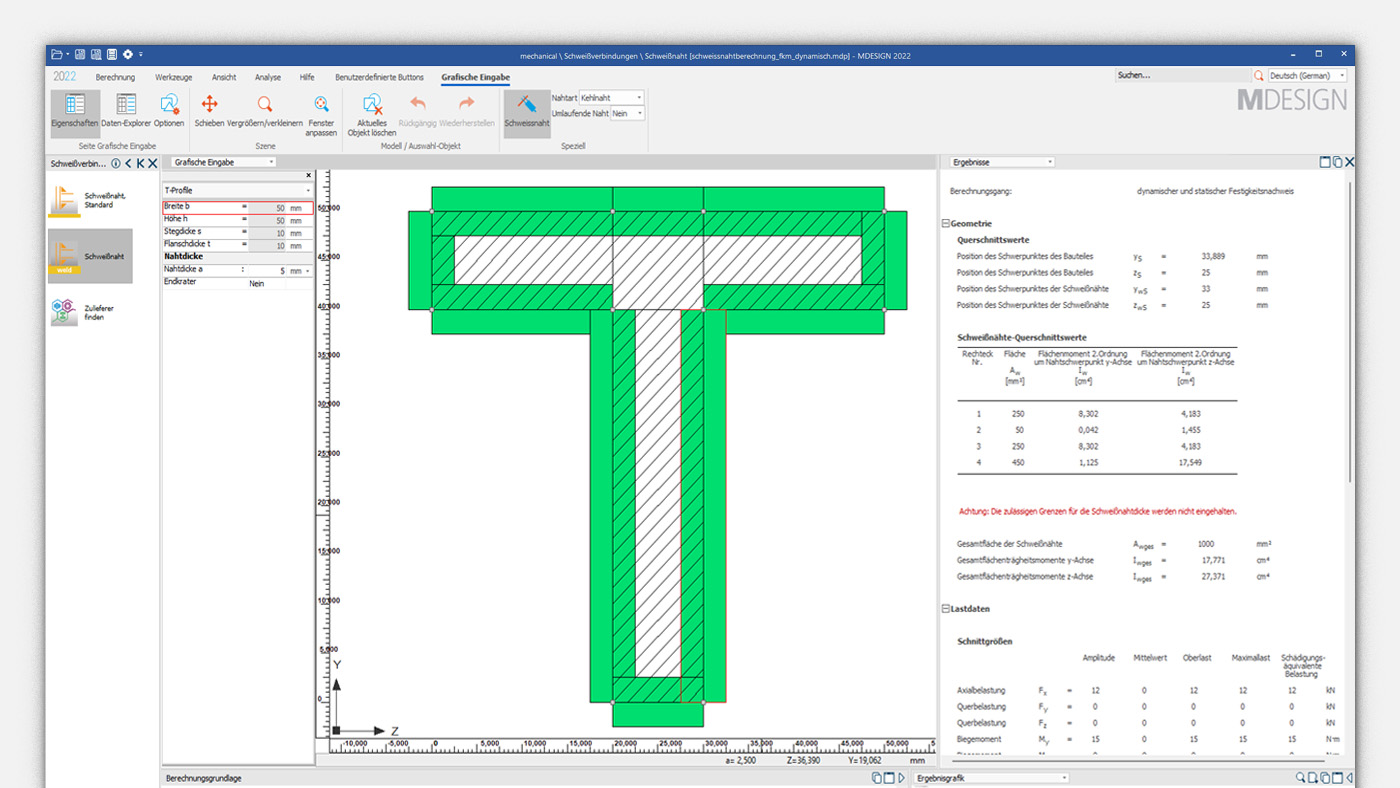Close the Schweißverbin... module panel
Image resolution: width=1400 pixels, height=788 pixels.
point(153,163)
